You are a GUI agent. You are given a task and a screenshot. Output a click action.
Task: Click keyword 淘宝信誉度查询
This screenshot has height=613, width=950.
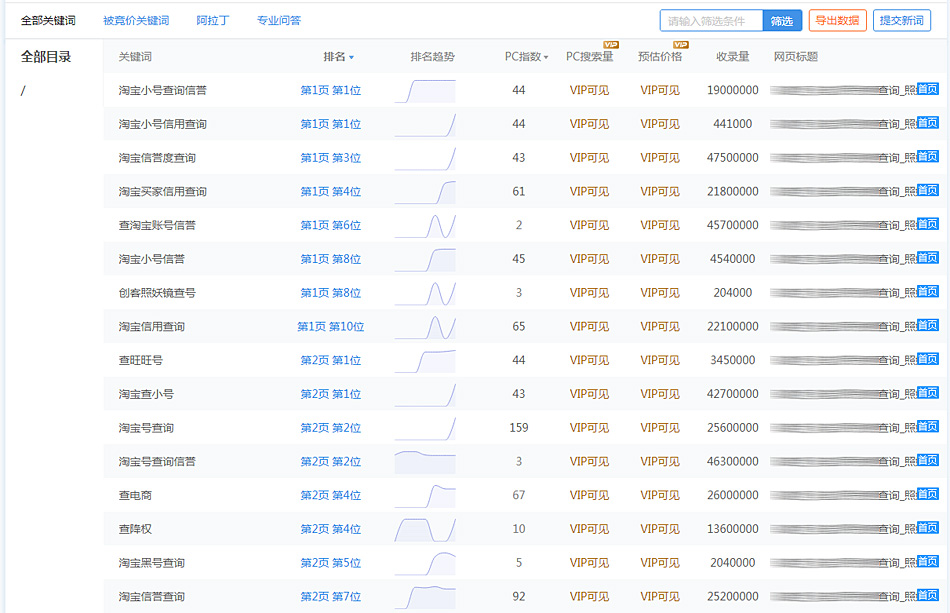click(x=158, y=158)
